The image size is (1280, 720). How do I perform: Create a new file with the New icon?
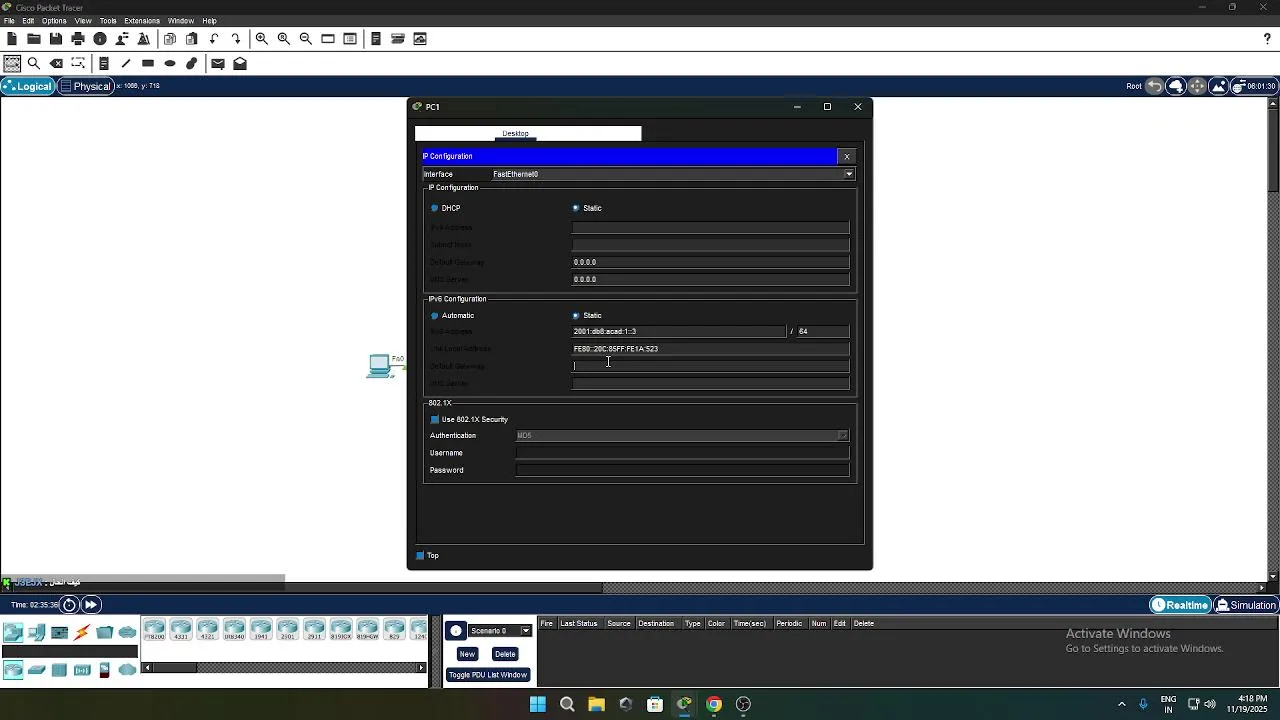coord(12,39)
